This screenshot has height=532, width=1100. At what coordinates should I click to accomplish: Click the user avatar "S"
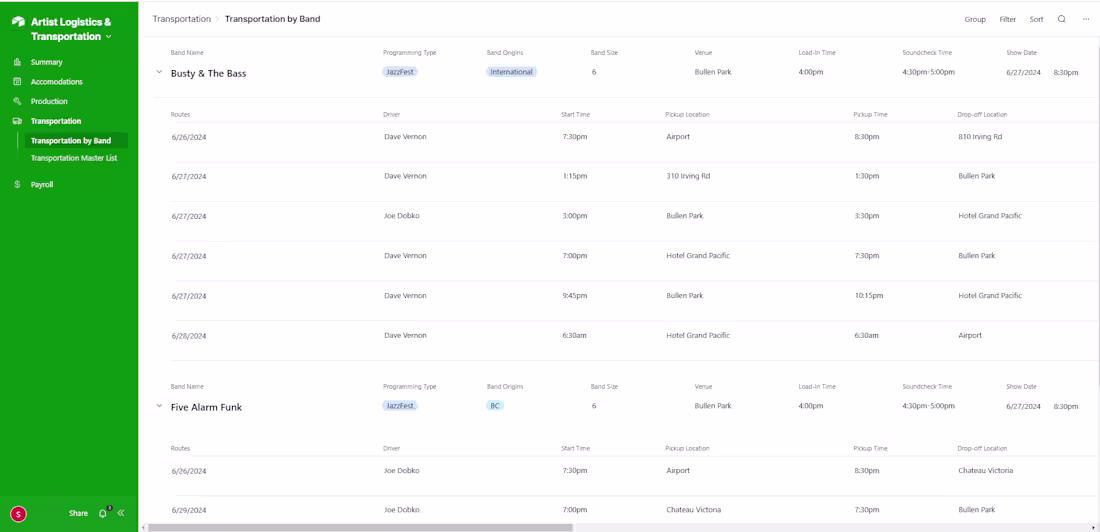(18, 514)
